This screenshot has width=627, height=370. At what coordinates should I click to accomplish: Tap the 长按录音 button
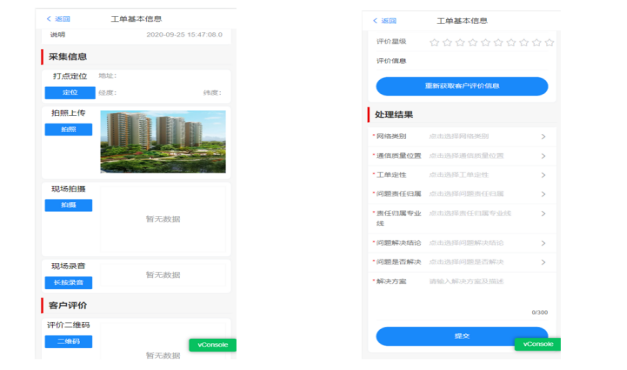68,283
